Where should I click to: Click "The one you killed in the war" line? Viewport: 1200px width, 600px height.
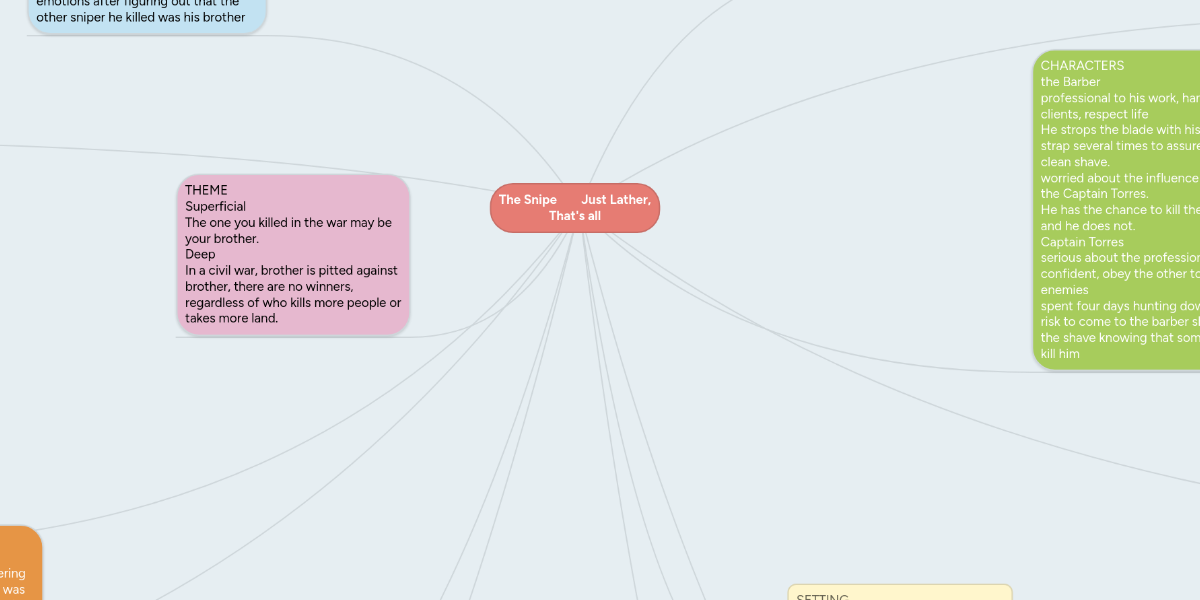[288, 222]
